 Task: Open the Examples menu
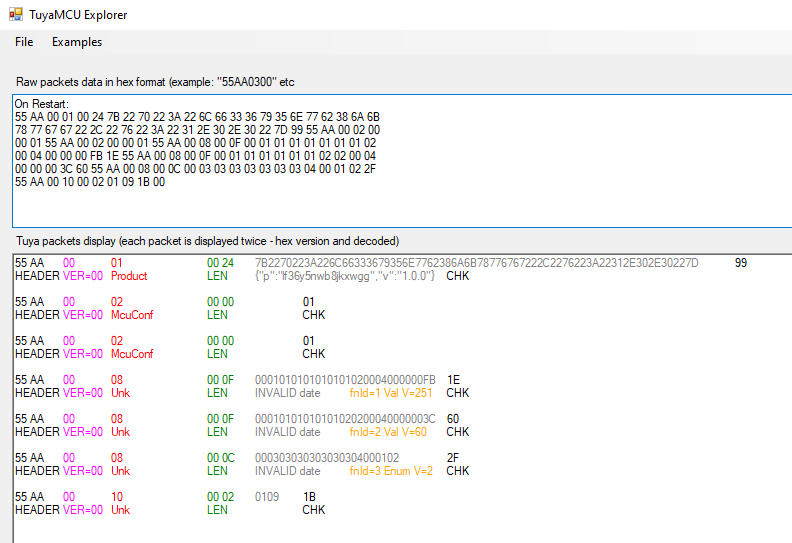(77, 42)
